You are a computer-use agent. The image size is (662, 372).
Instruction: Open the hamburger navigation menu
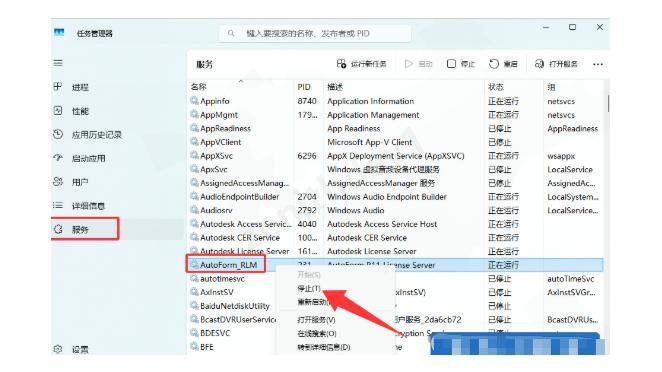point(58,63)
